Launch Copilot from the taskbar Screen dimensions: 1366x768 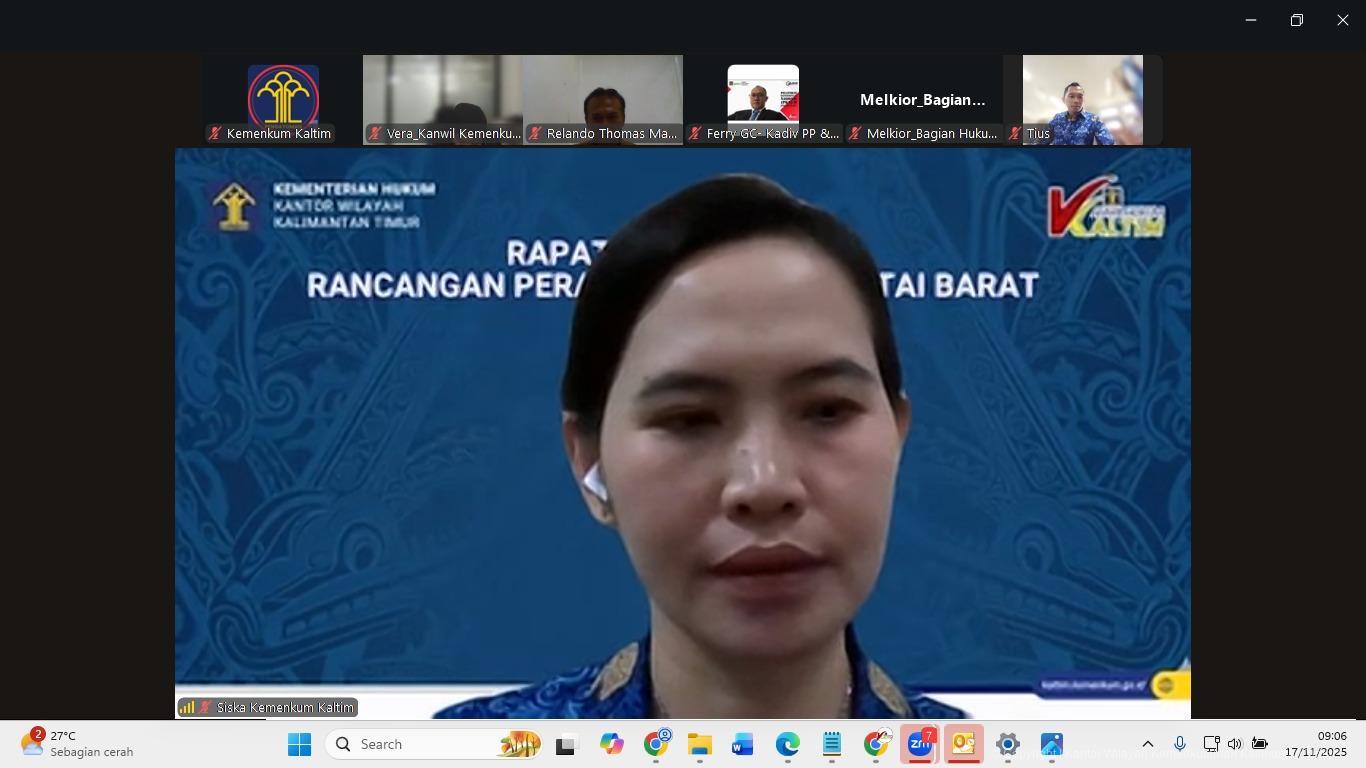[x=611, y=744]
